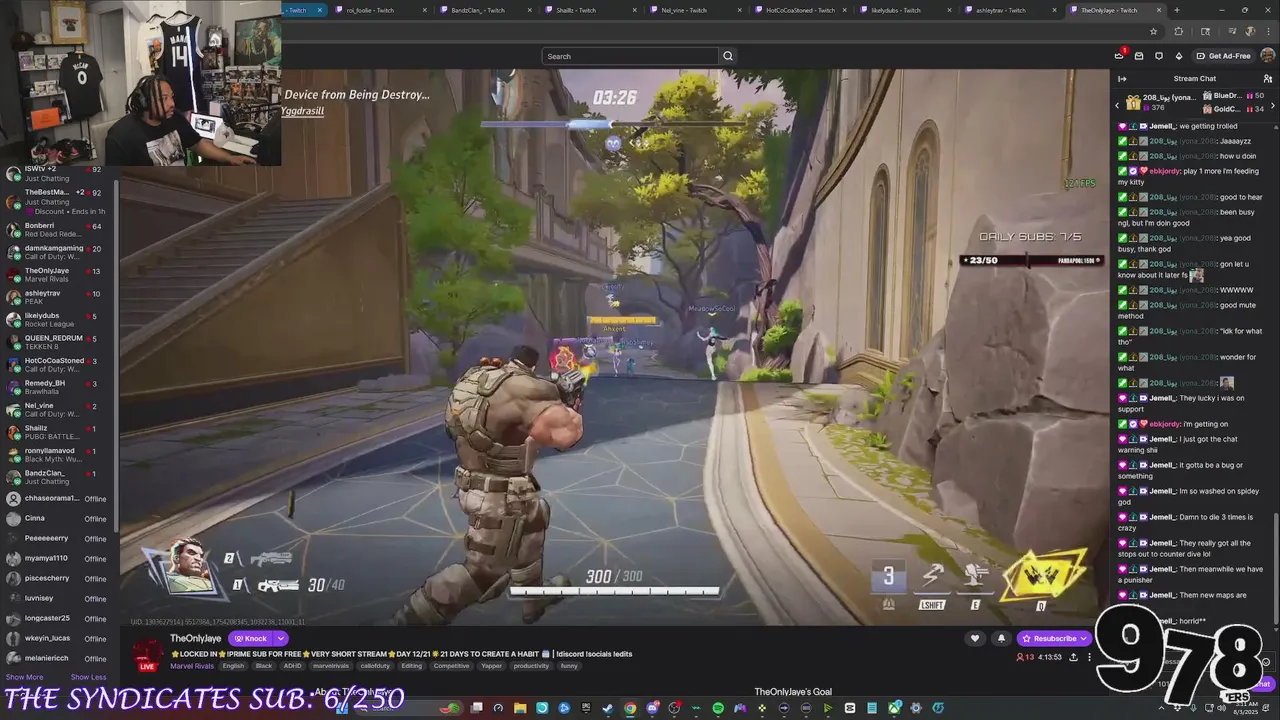Click the ADHD tag
Screen dimensions: 1280x720
293,666
